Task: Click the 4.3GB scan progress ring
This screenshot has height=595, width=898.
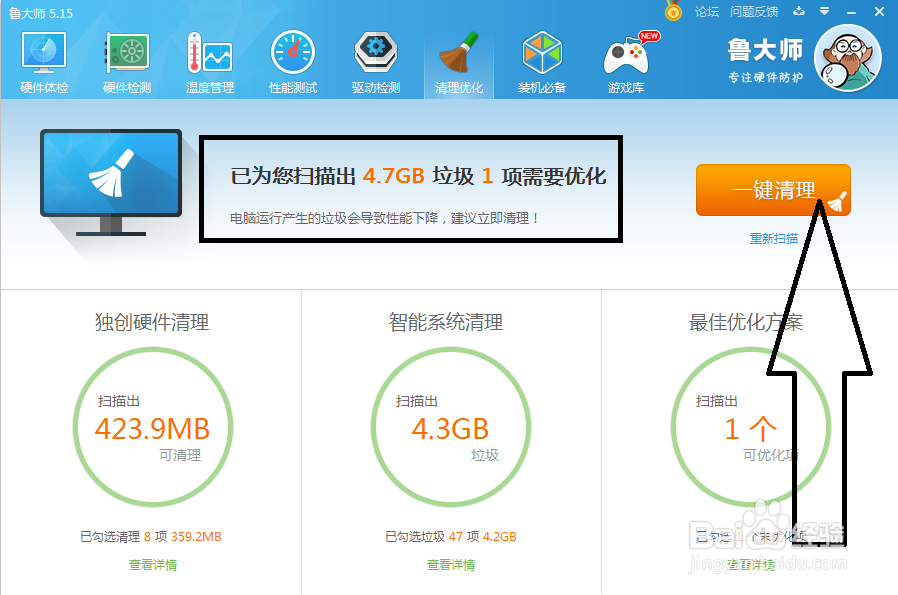Action: click(x=451, y=426)
